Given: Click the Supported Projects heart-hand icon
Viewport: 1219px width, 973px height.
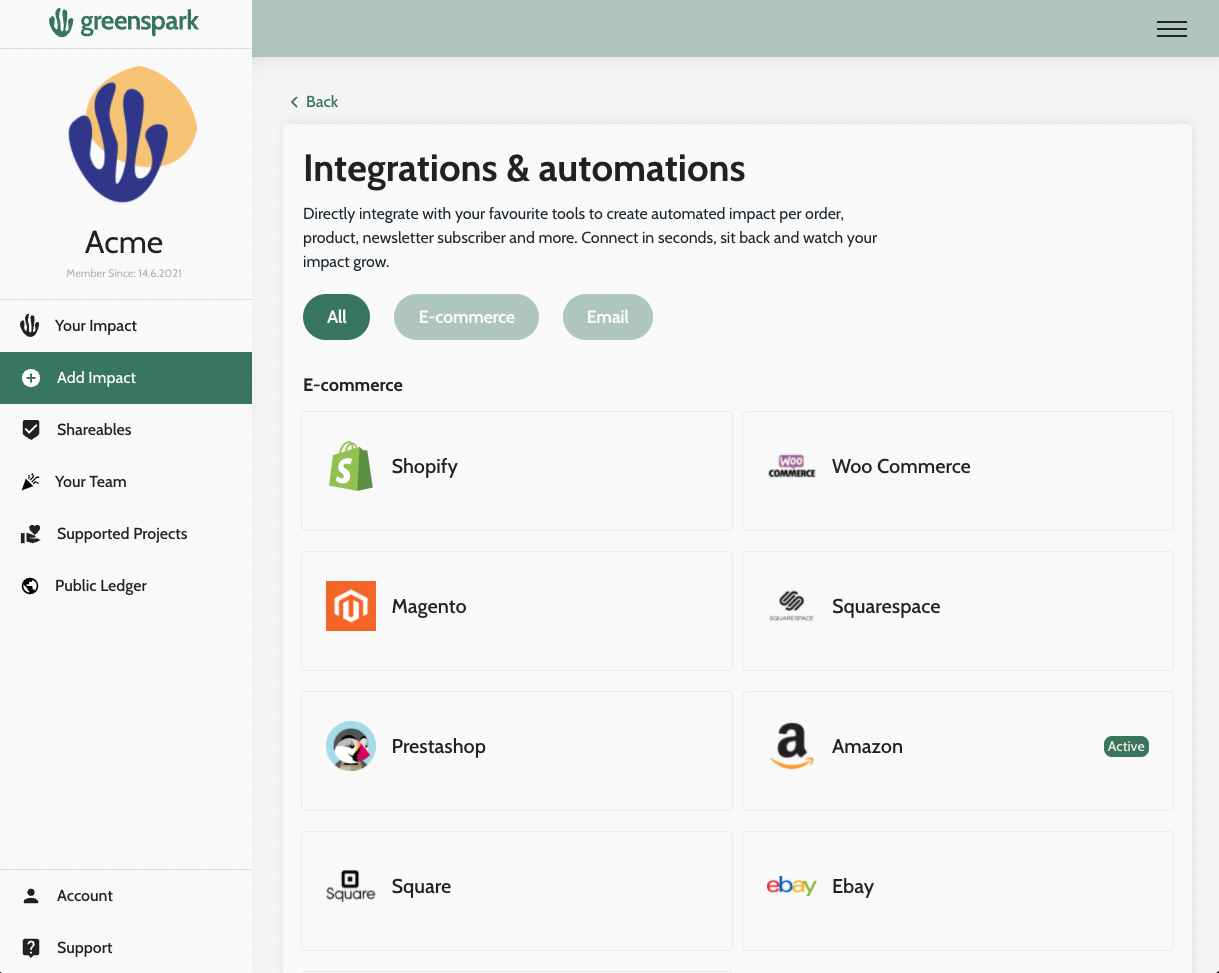Looking at the screenshot, I should 31,534.
